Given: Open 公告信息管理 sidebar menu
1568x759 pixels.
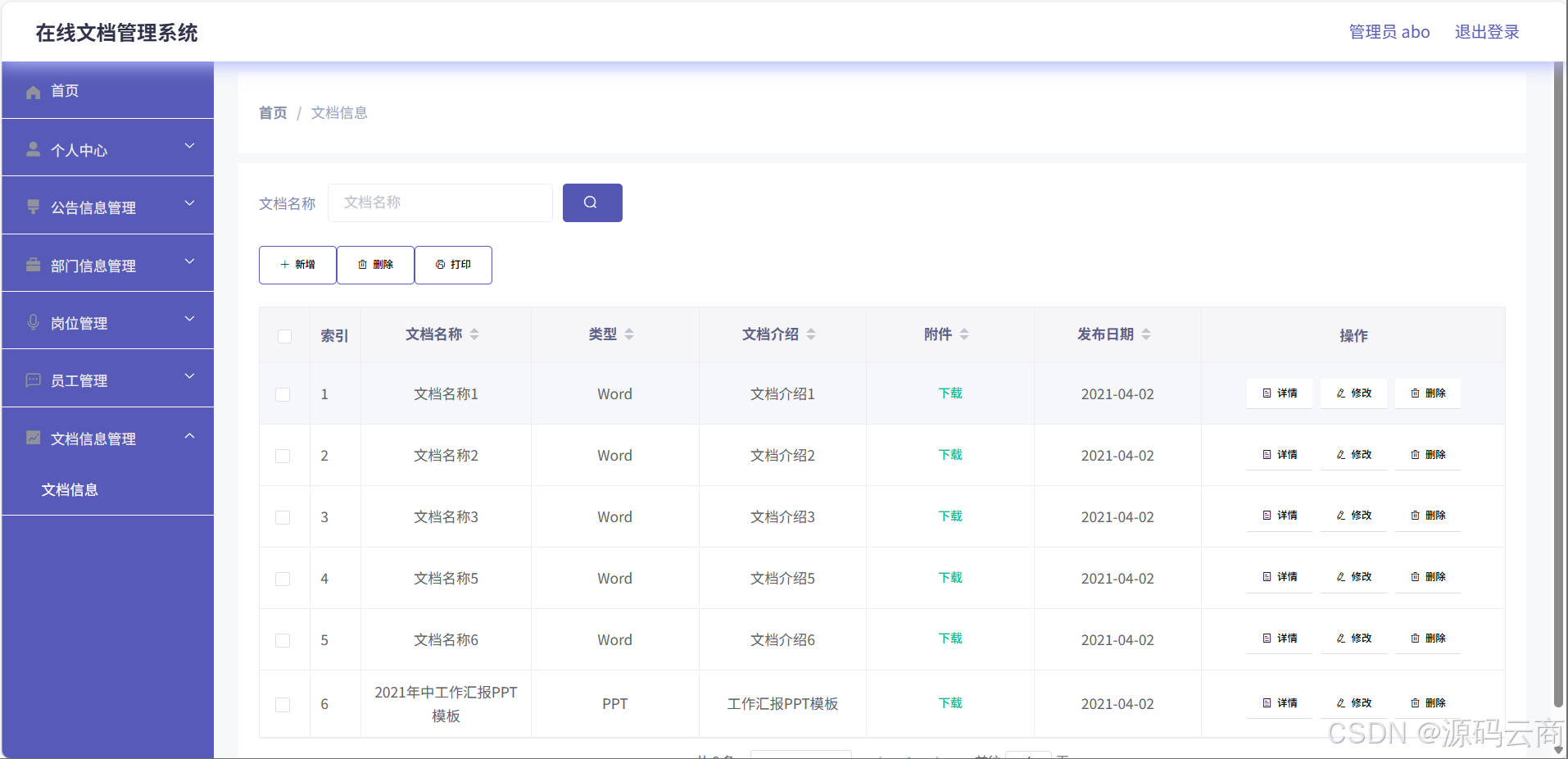Looking at the screenshot, I should pyautogui.click(x=107, y=206).
